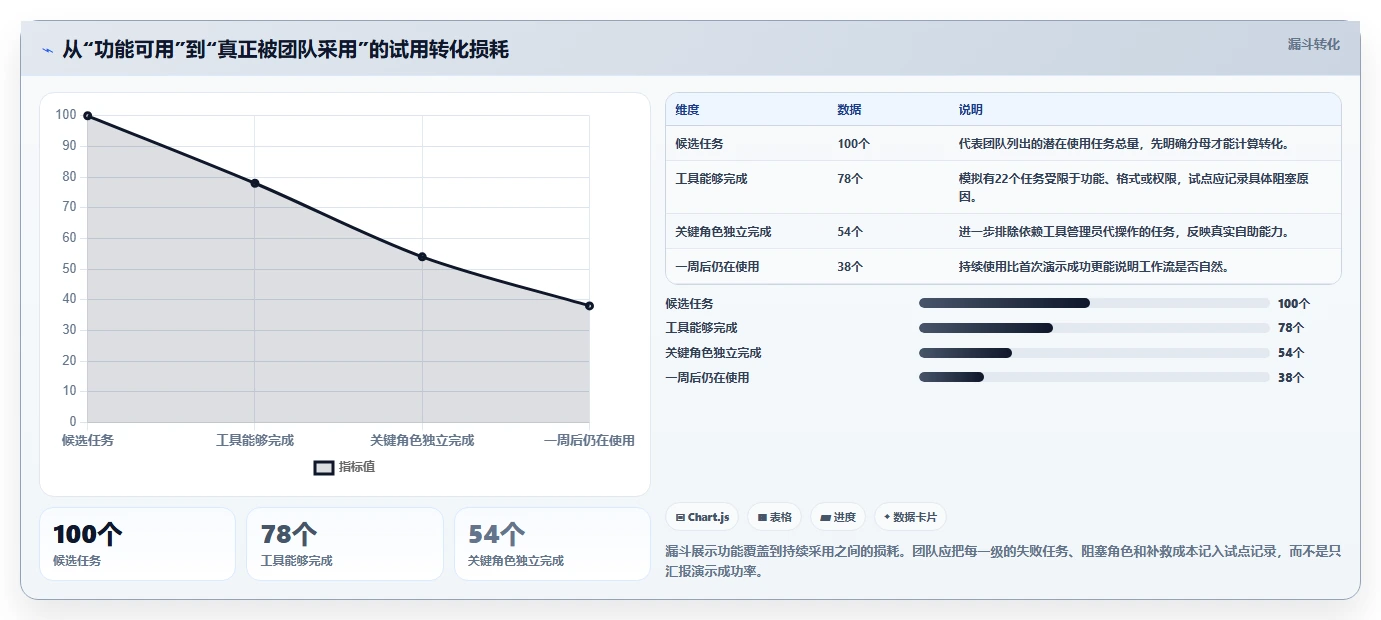
Task: Click the 关键角色独立完成 x-axis label on chart
Action: (x=422, y=440)
